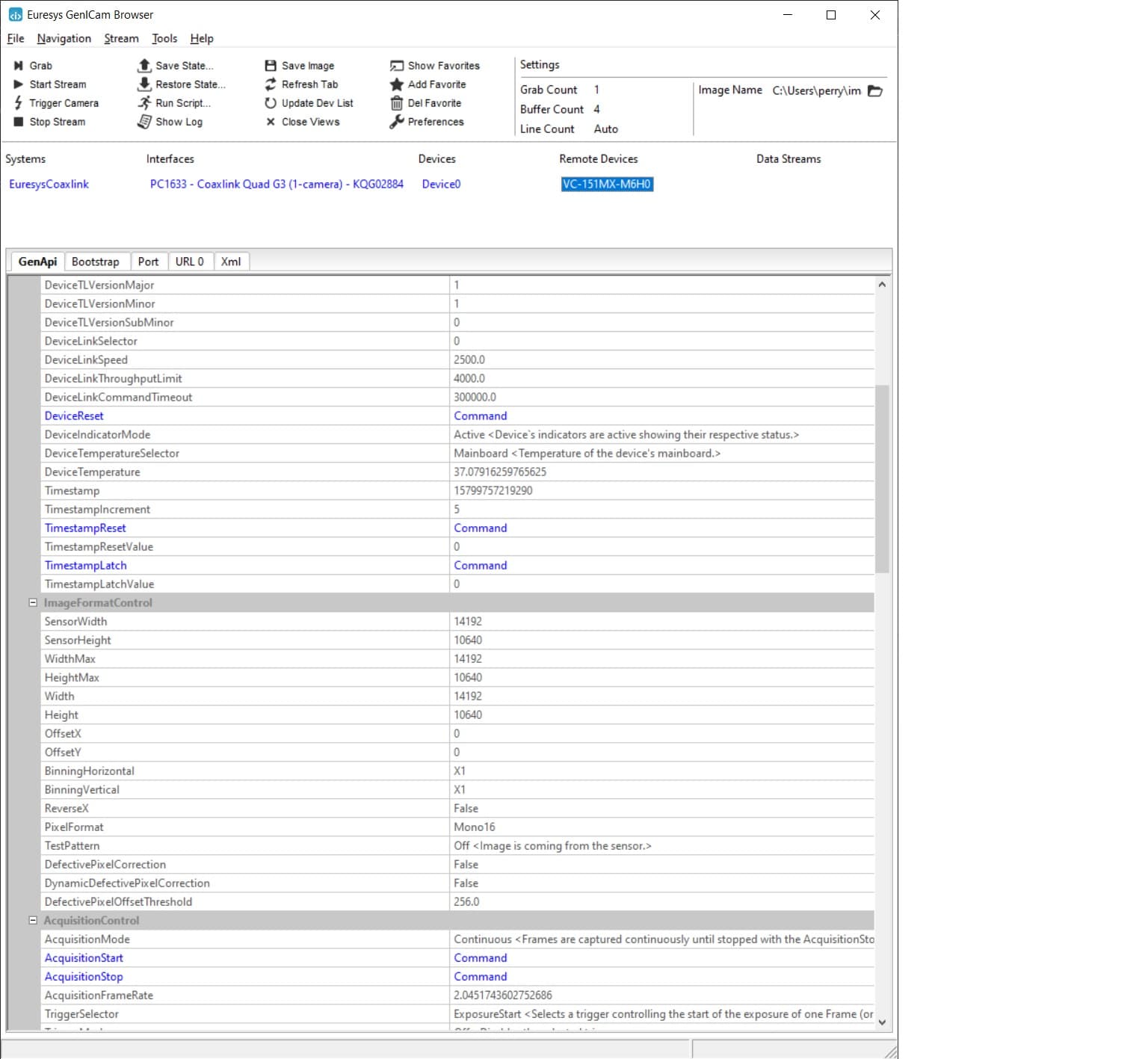Click the Del Favorite trash icon
The width and height of the screenshot is (1148, 1059).
[x=397, y=103]
